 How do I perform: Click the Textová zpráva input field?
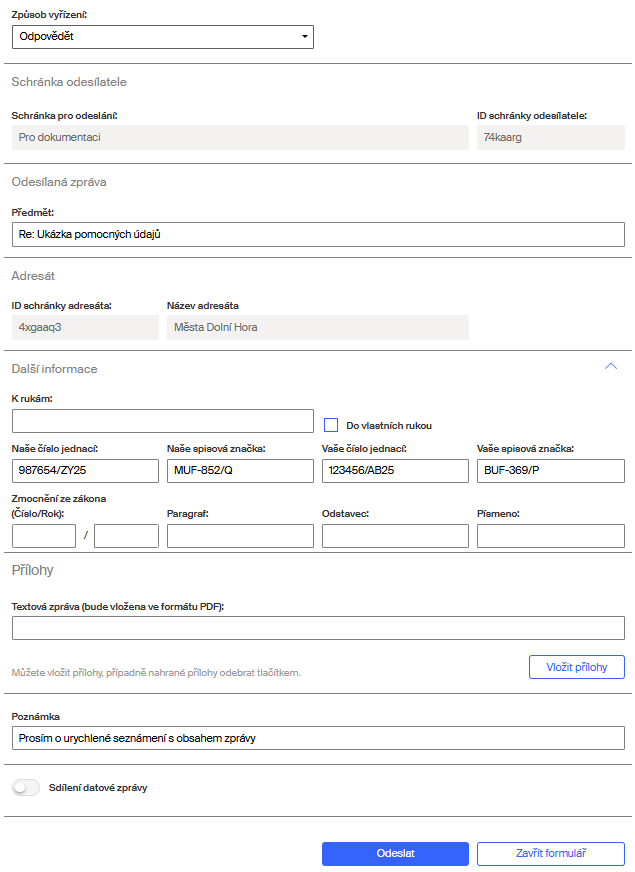pyautogui.click(x=318, y=628)
